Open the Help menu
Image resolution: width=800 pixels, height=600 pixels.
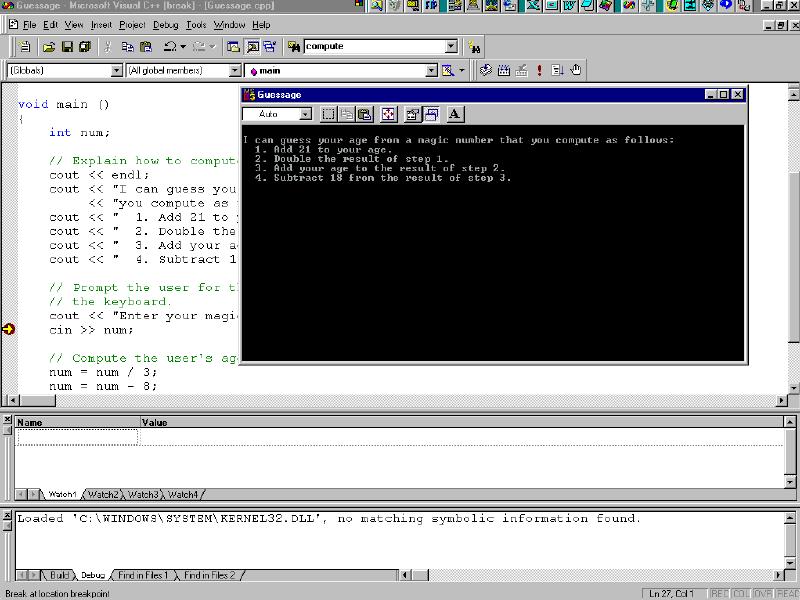(x=261, y=25)
